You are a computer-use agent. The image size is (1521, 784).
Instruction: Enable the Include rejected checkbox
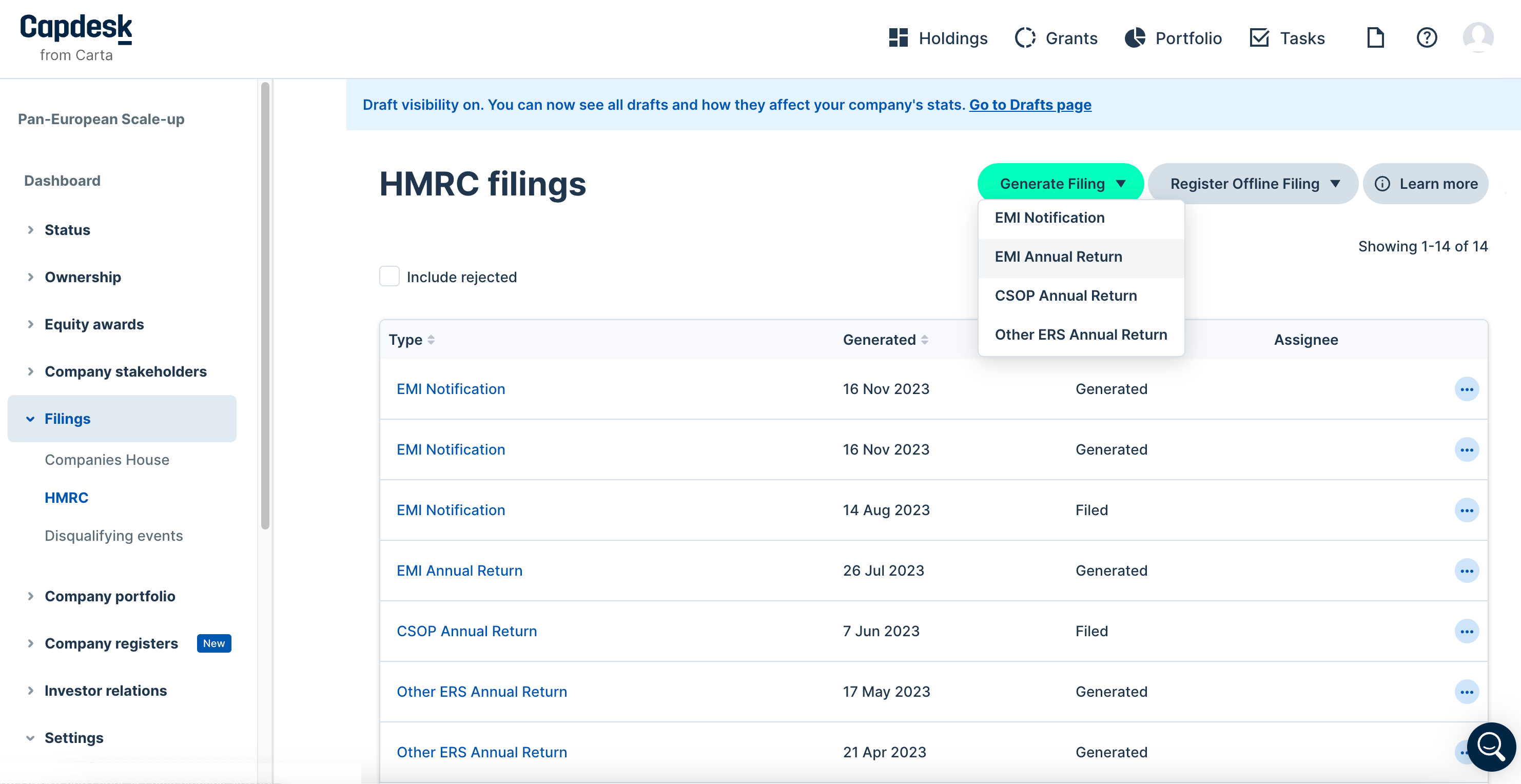389,276
